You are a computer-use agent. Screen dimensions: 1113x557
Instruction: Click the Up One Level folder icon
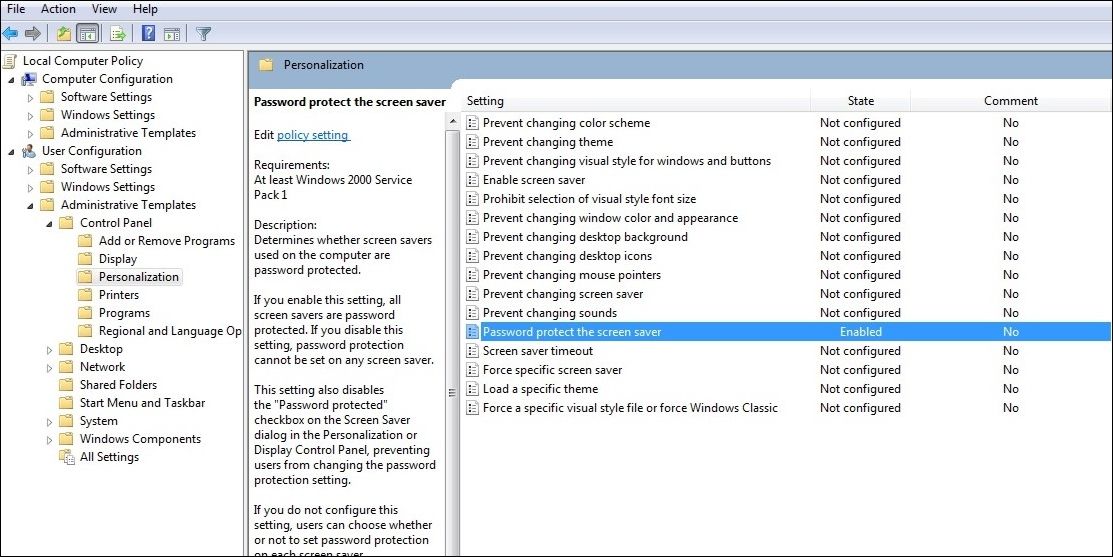tap(64, 34)
